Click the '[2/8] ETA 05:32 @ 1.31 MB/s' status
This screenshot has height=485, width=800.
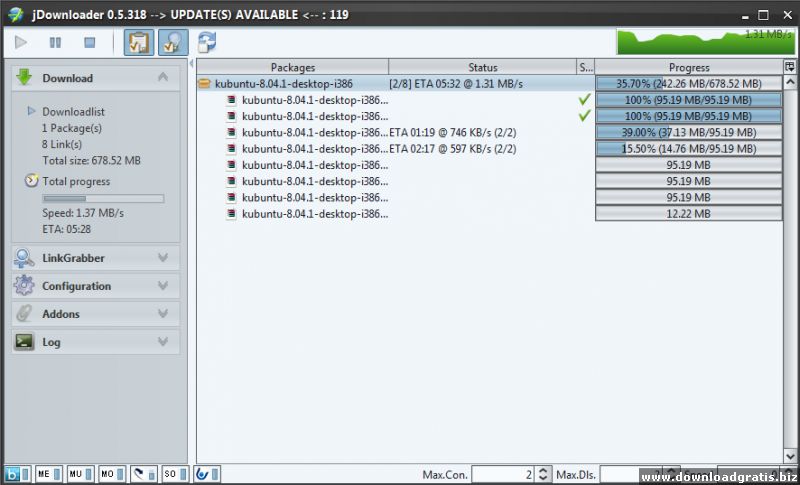[x=456, y=84]
